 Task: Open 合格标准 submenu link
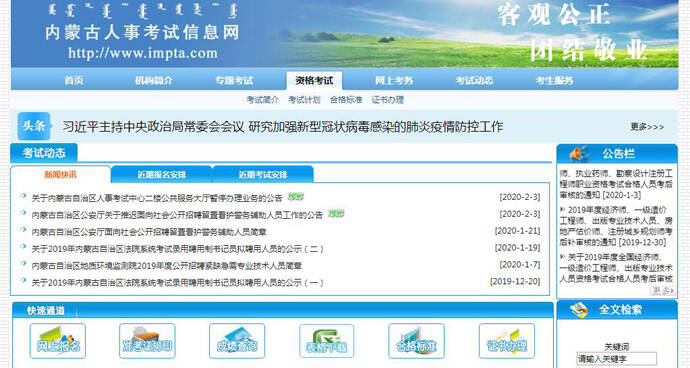click(x=346, y=100)
